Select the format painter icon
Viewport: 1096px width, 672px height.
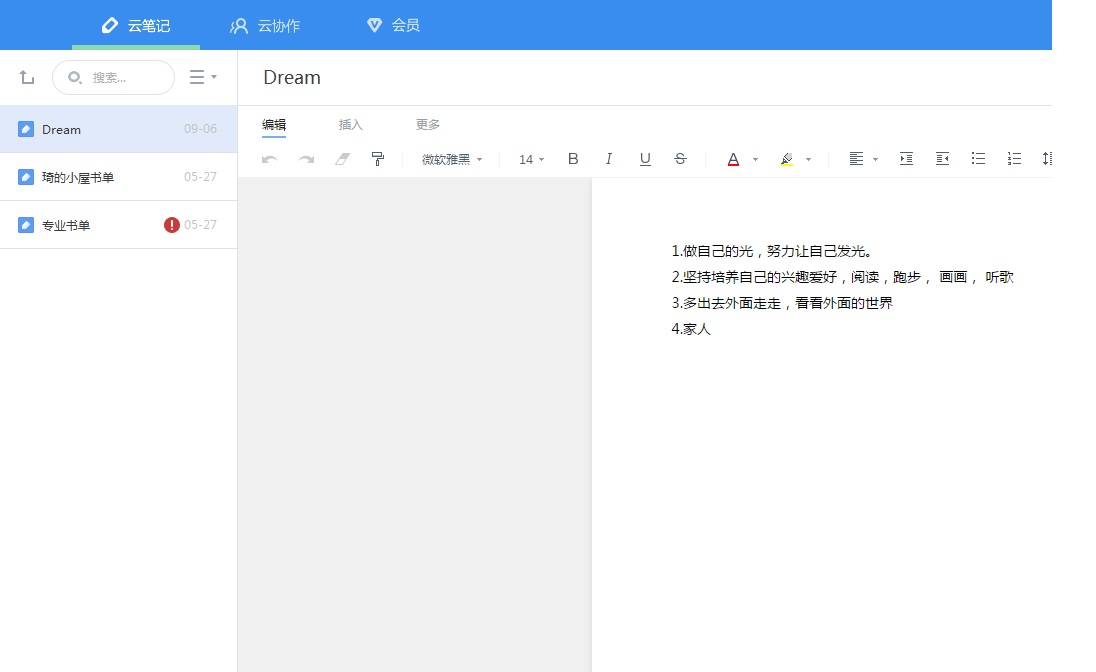377,158
